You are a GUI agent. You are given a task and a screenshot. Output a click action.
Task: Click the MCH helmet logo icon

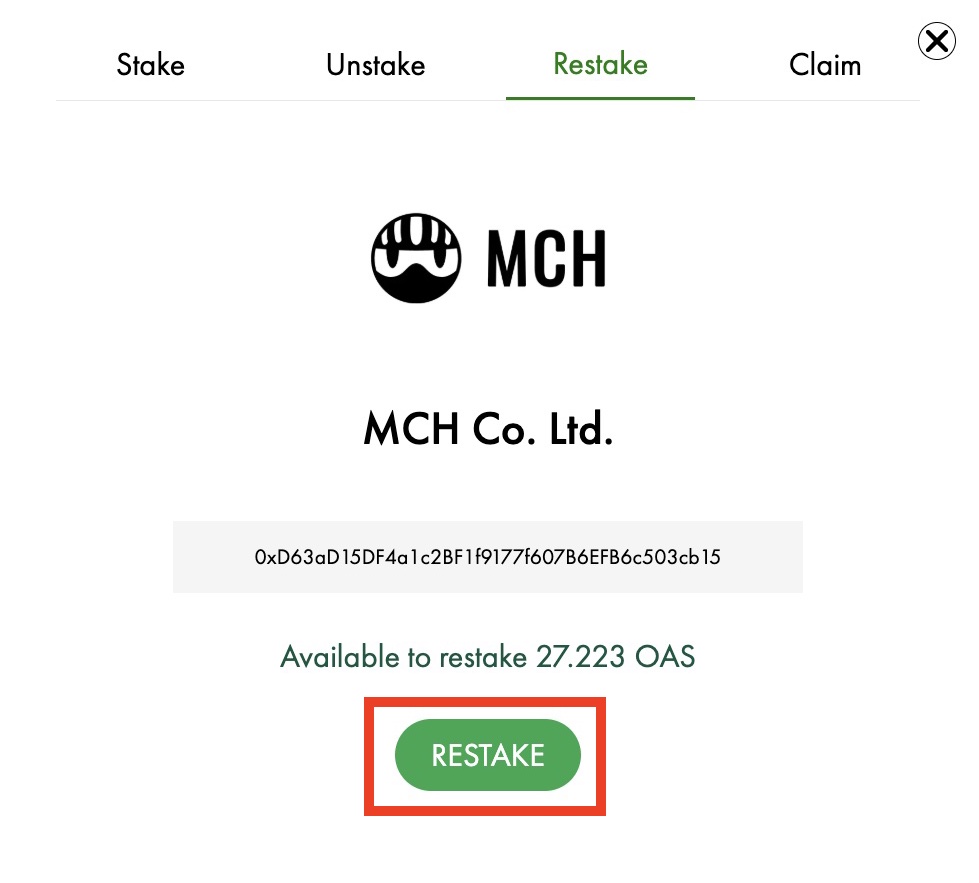coord(416,258)
